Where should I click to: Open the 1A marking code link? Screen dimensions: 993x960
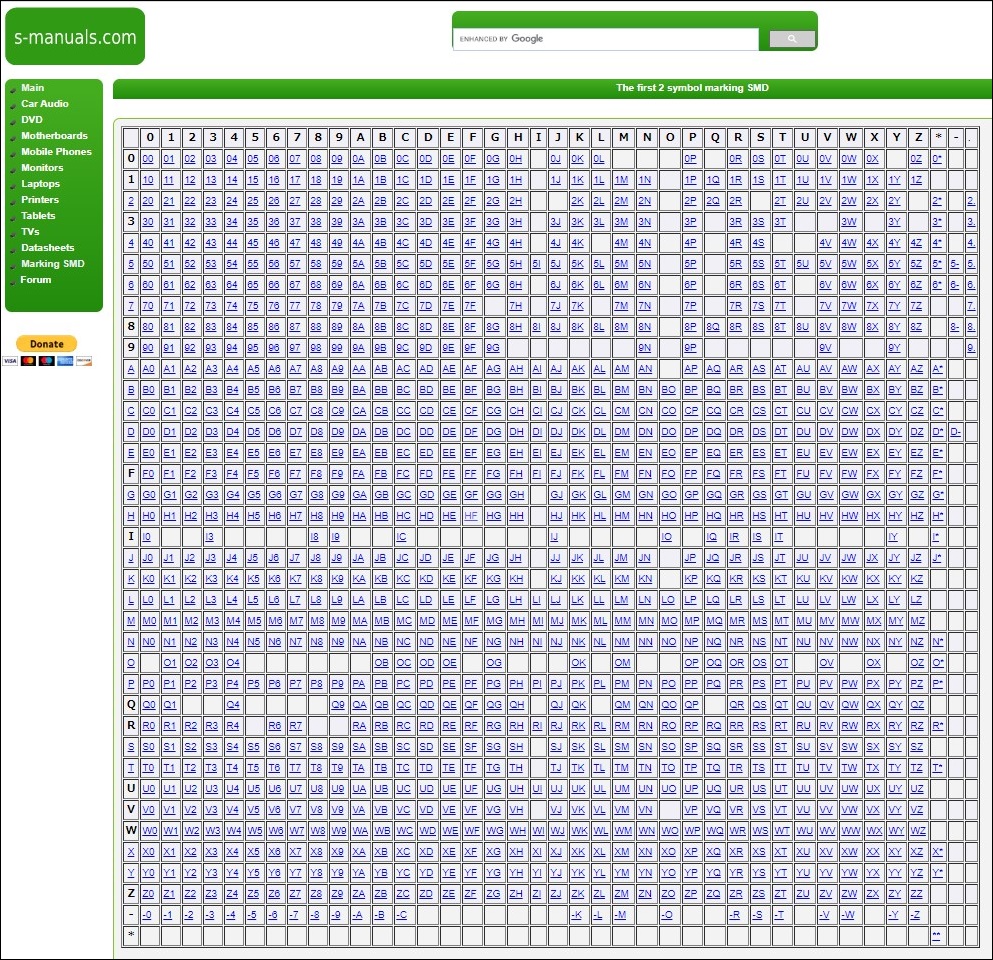click(x=358, y=180)
